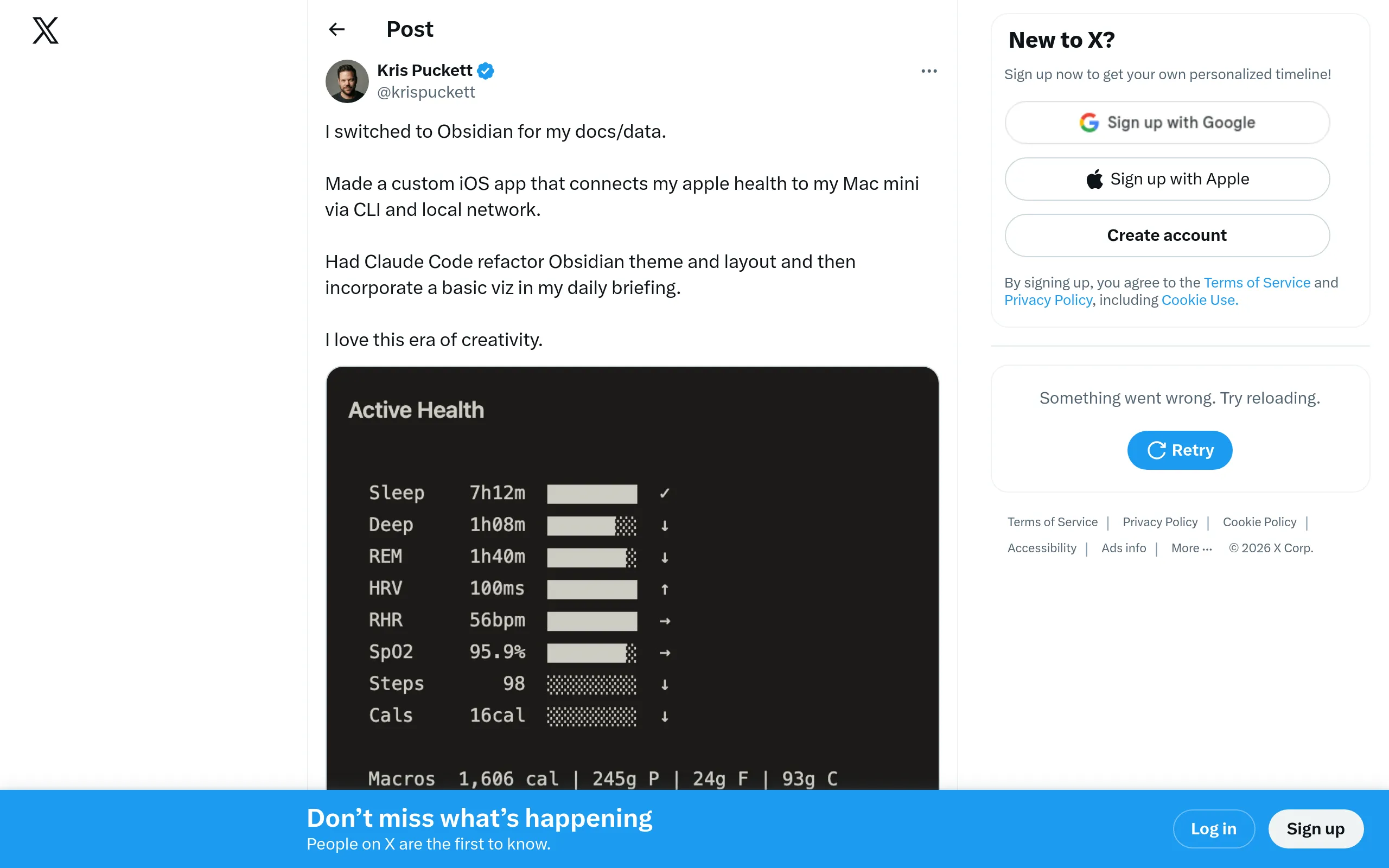Open the Terms of Service link

pyautogui.click(x=1257, y=283)
